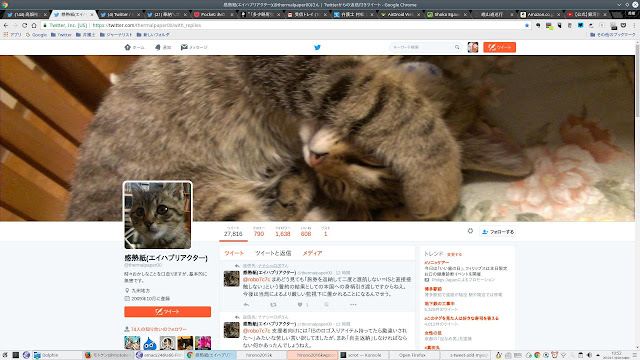The height and width of the screenshot is (360, 640).
Task: Click taskbar clock
Action: (617, 355)
